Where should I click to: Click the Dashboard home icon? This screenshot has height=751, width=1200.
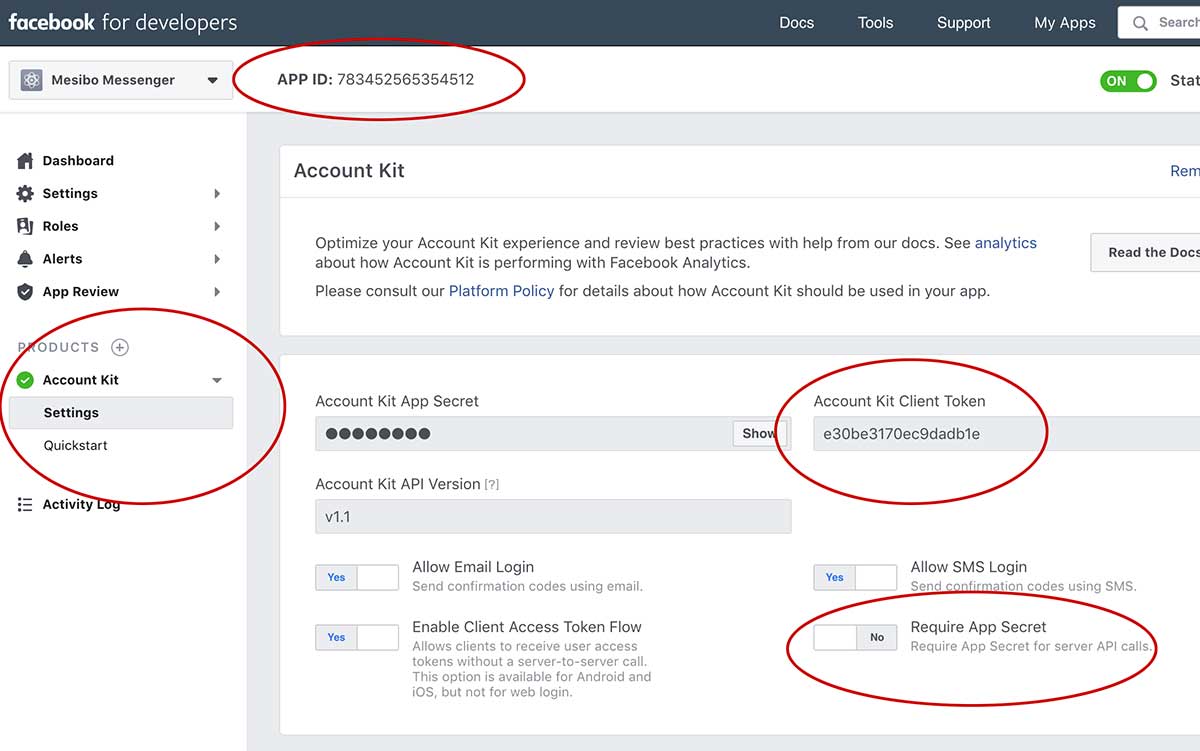25,161
